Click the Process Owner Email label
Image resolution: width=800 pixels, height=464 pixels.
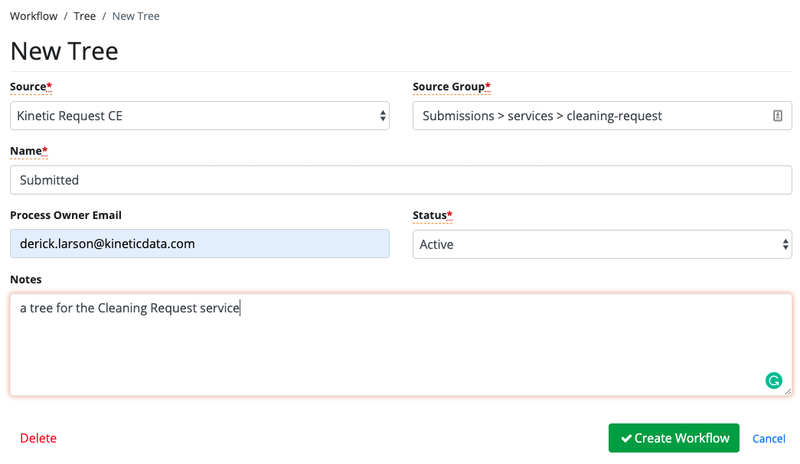(66, 215)
